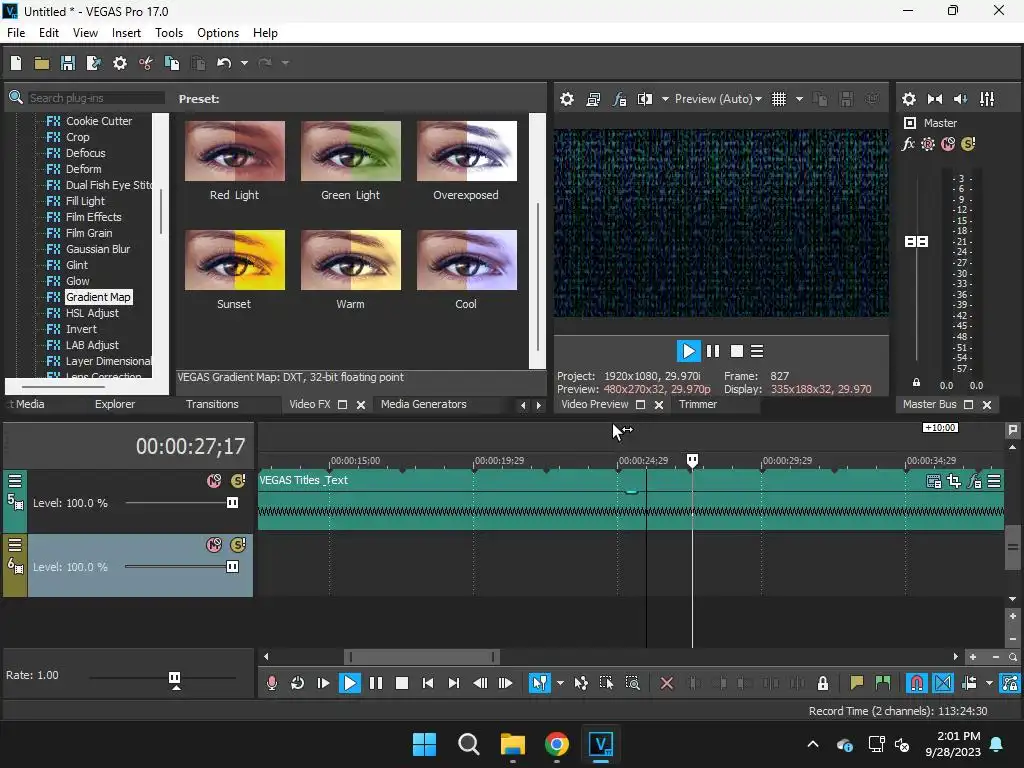
Task: Choose the Cool preset thumbnail
Action: (466, 260)
